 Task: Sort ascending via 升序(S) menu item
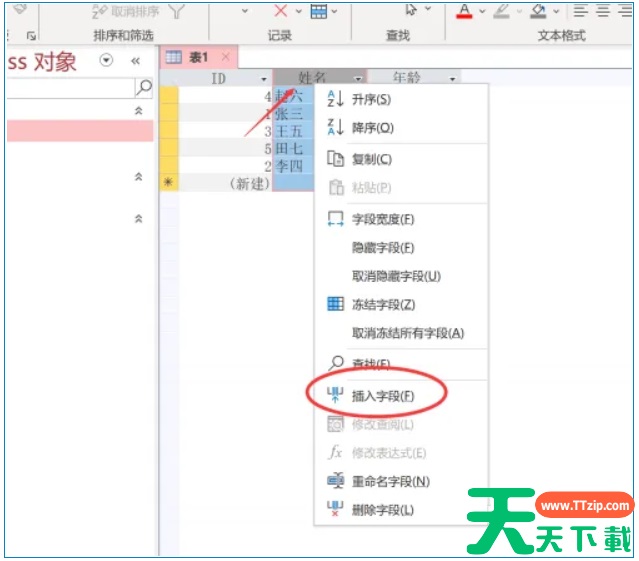pos(371,99)
